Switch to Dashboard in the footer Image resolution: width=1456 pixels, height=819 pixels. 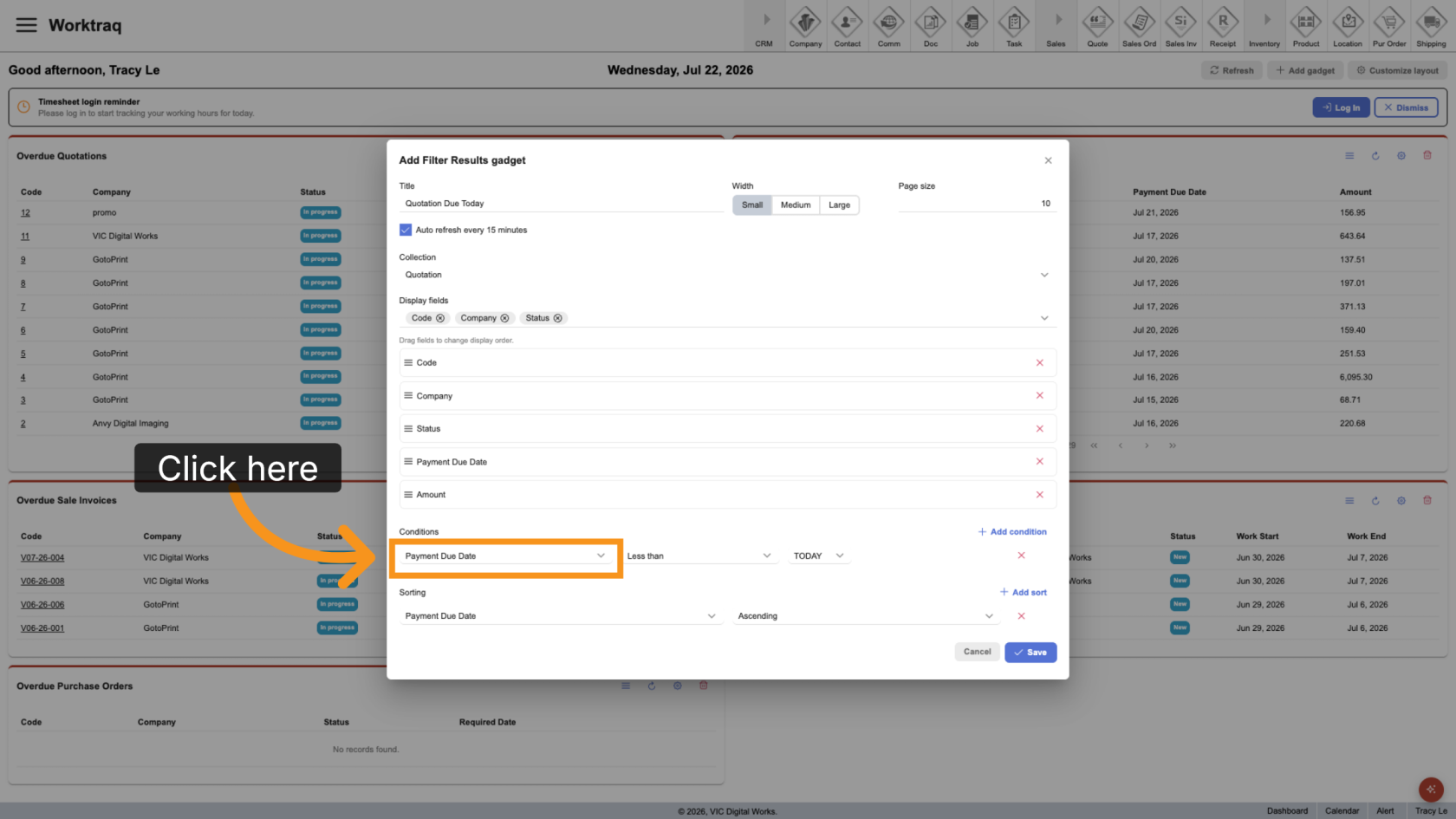(1287, 811)
